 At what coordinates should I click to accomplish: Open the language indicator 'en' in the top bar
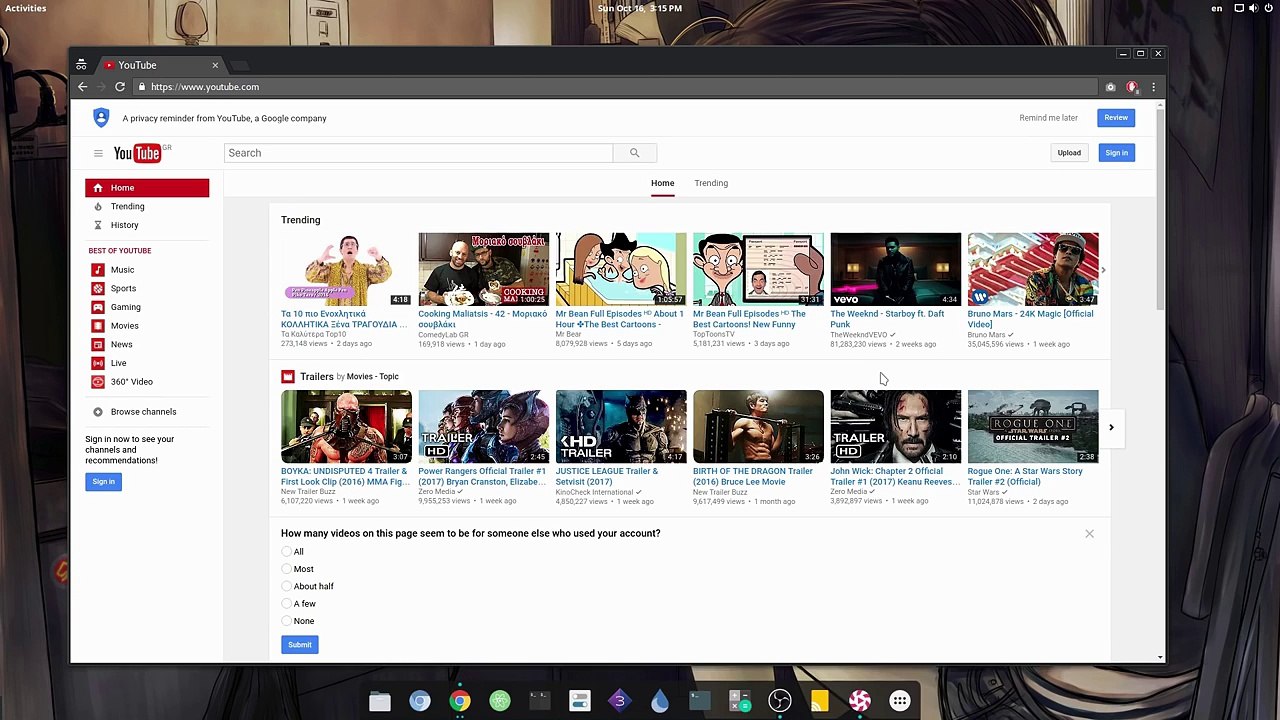[1217, 8]
